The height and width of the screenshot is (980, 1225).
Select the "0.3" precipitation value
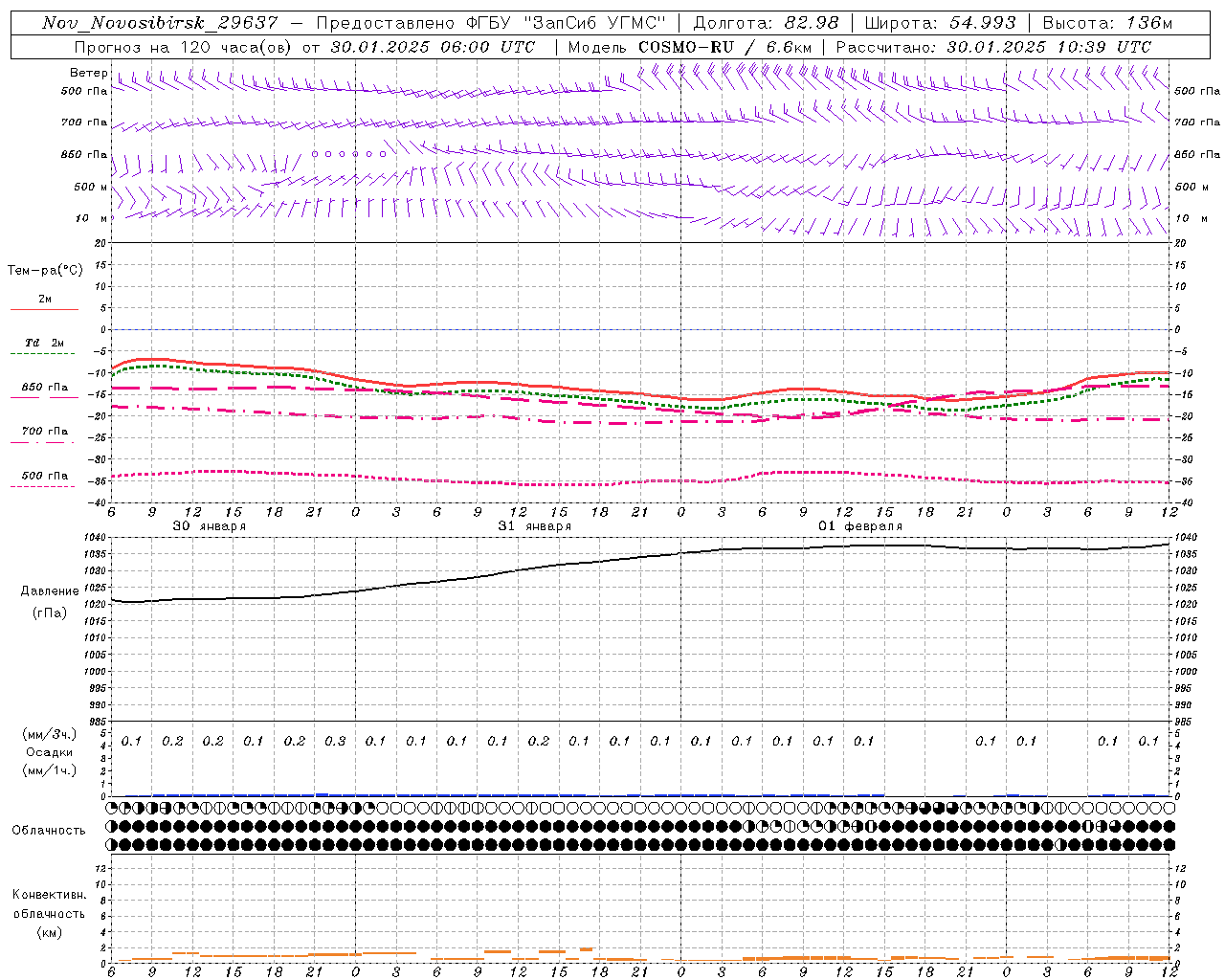(335, 741)
